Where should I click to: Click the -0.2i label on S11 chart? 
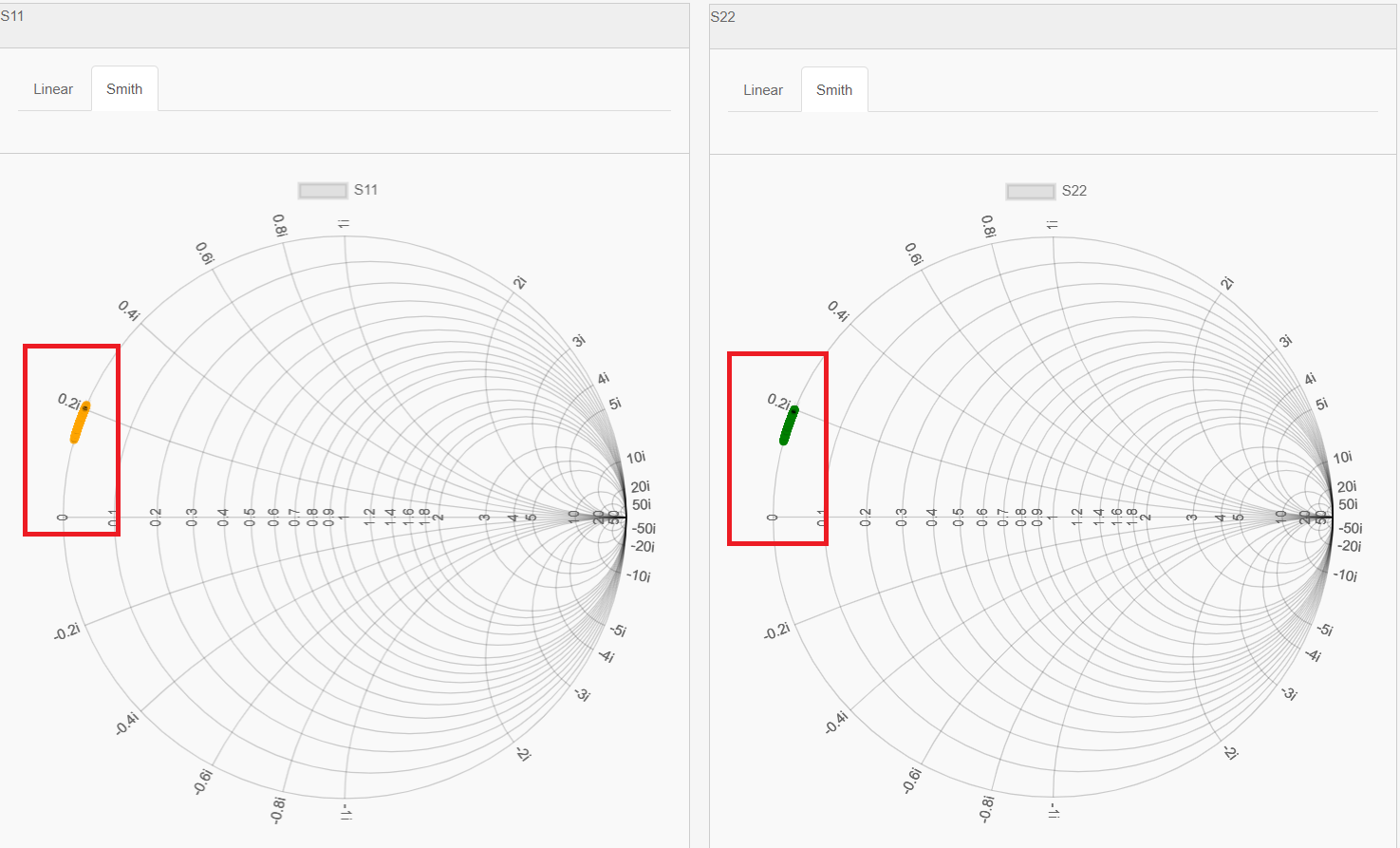click(x=67, y=631)
